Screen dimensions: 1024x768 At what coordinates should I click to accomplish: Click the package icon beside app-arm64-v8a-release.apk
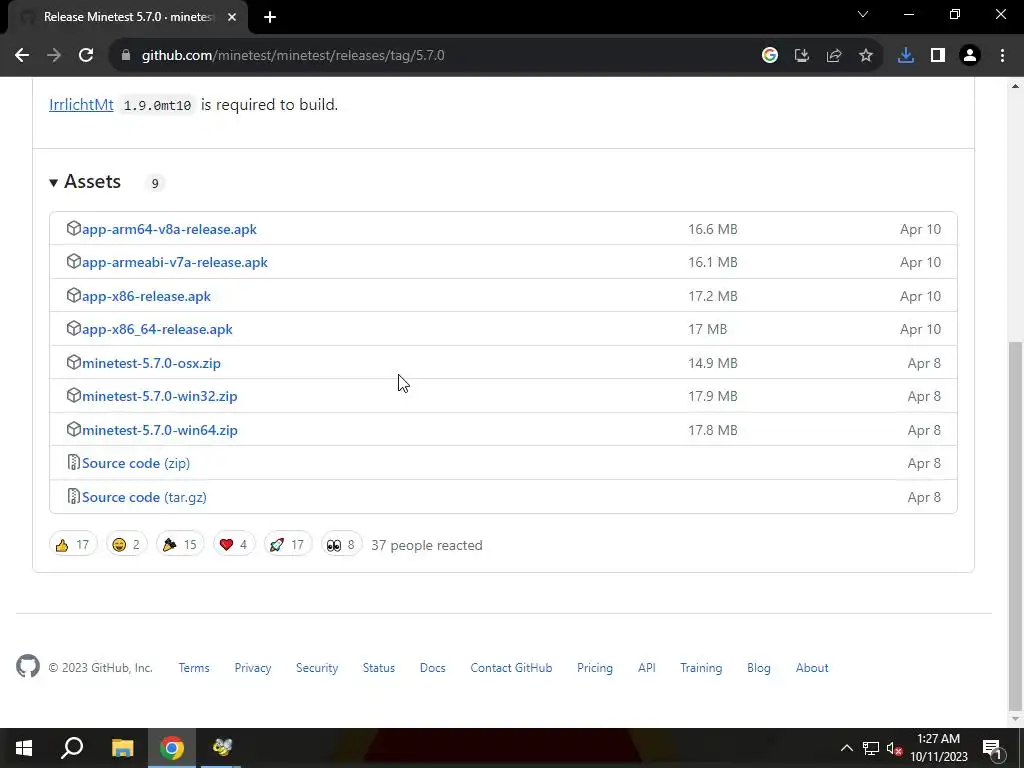tap(73, 228)
